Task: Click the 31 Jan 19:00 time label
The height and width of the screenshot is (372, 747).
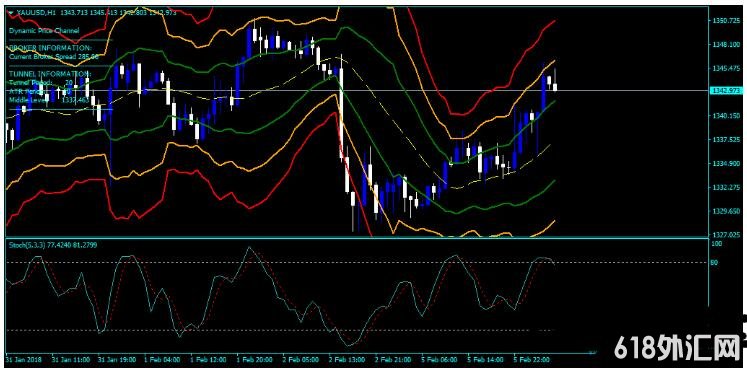Action: [117, 359]
